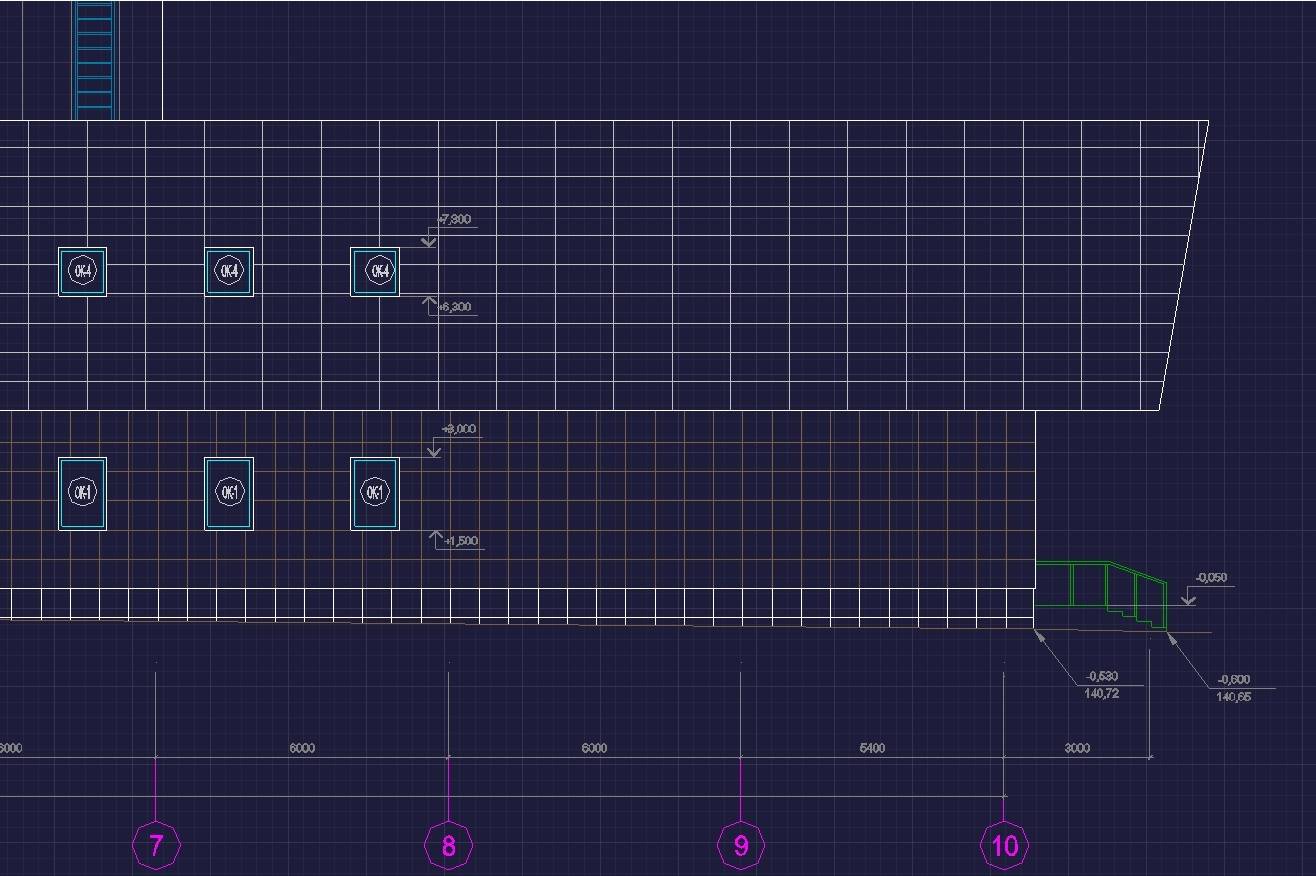Click the 140,72 ground level label

(x=1101, y=693)
